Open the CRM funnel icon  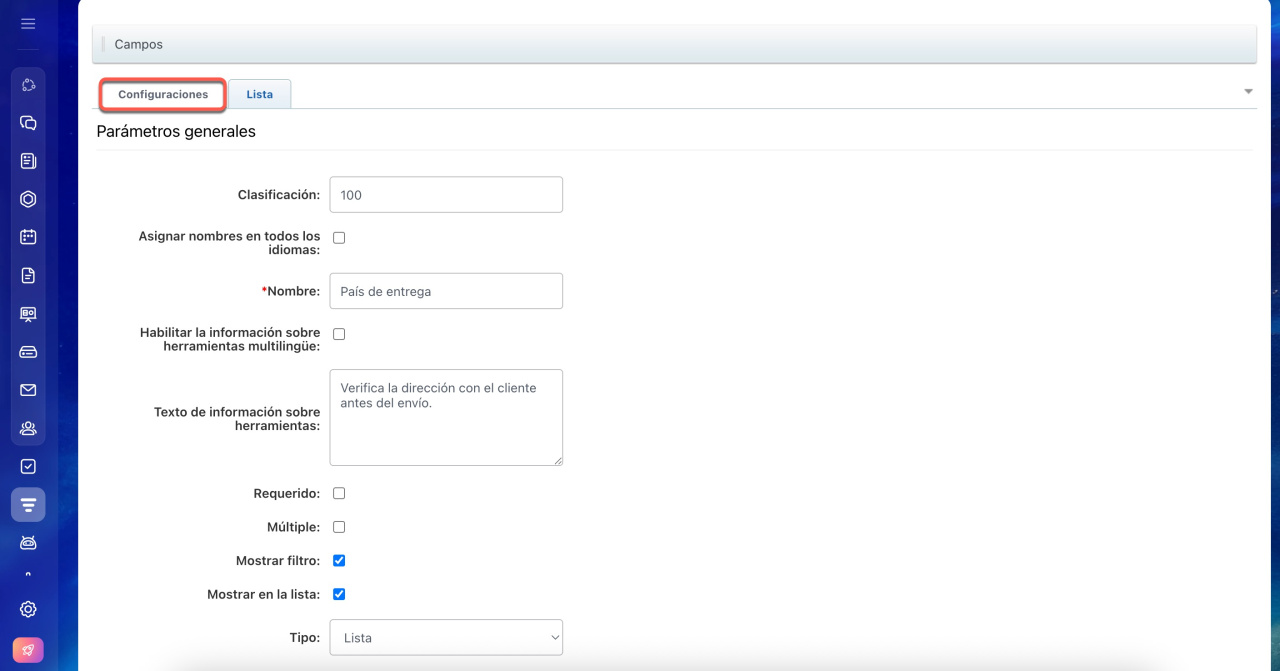click(28, 505)
